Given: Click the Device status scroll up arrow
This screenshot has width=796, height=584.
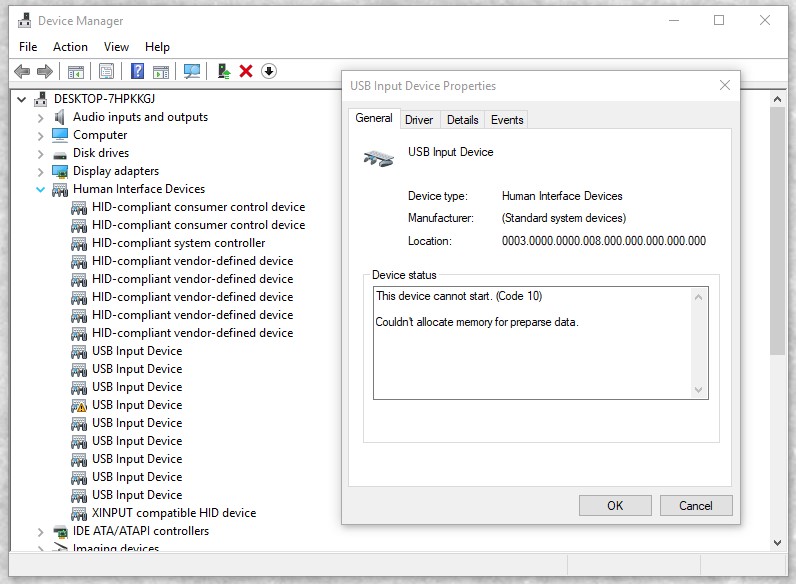Looking at the screenshot, I should click(x=699, y=297).
